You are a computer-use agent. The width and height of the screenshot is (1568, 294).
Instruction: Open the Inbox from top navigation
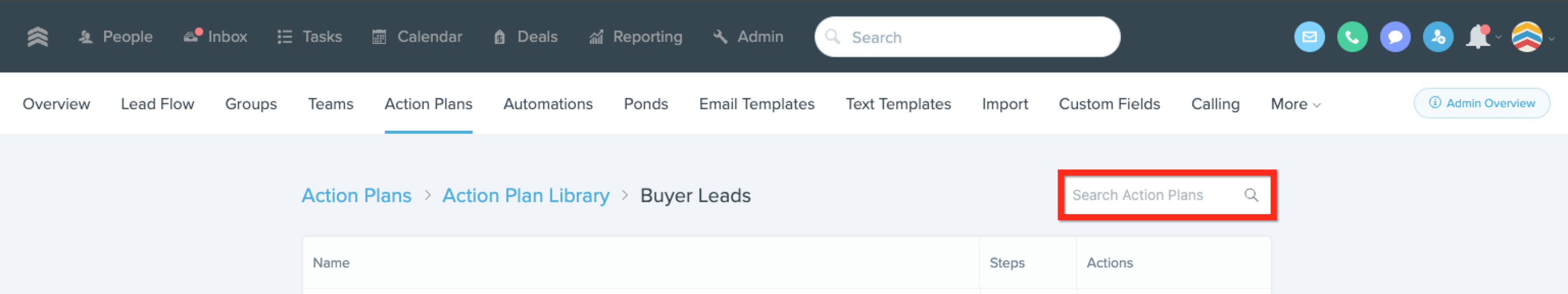[215, 37]
